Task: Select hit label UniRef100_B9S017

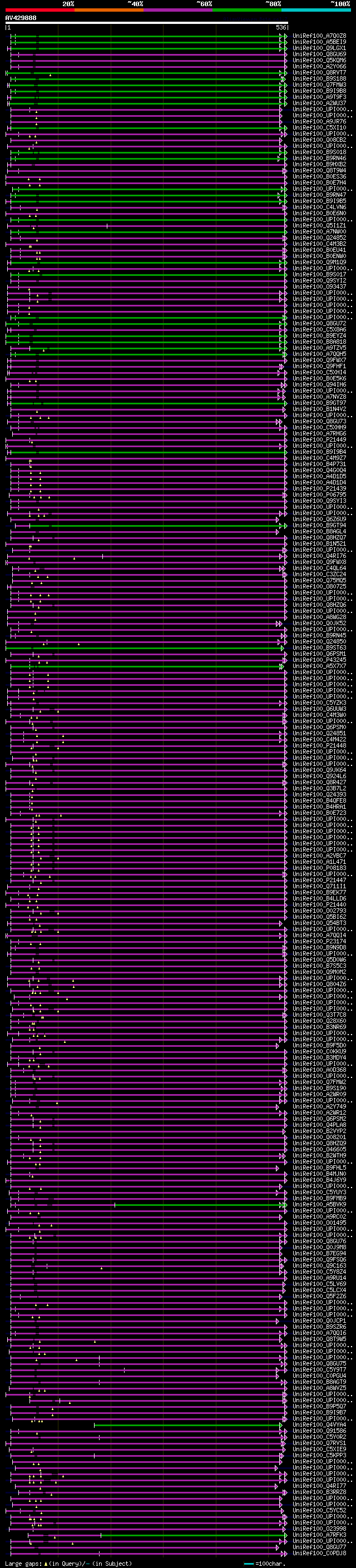Action: click(x=319, y=275)
